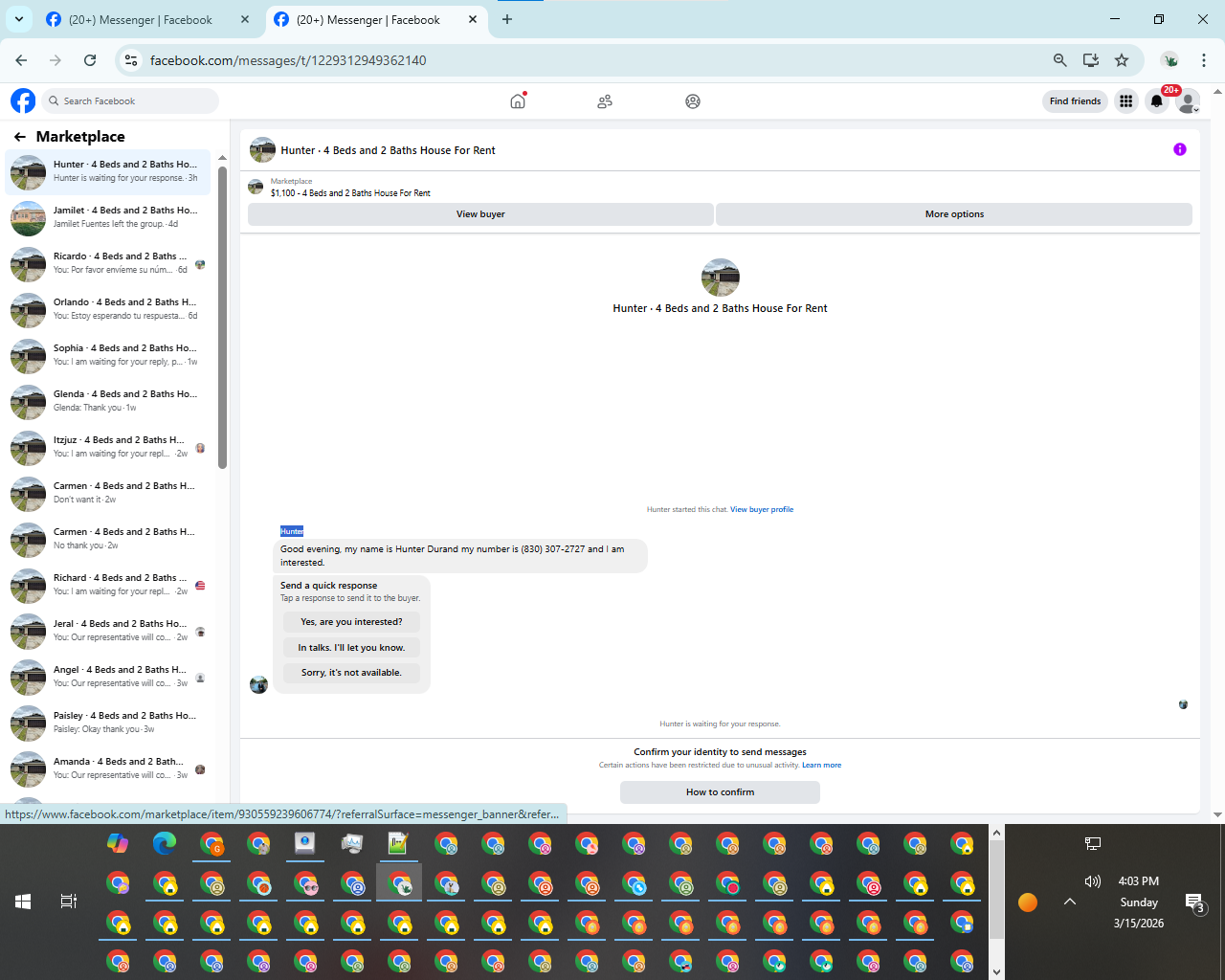Go back using the Marketplace arrow
1225x980 pixels.
19,137
